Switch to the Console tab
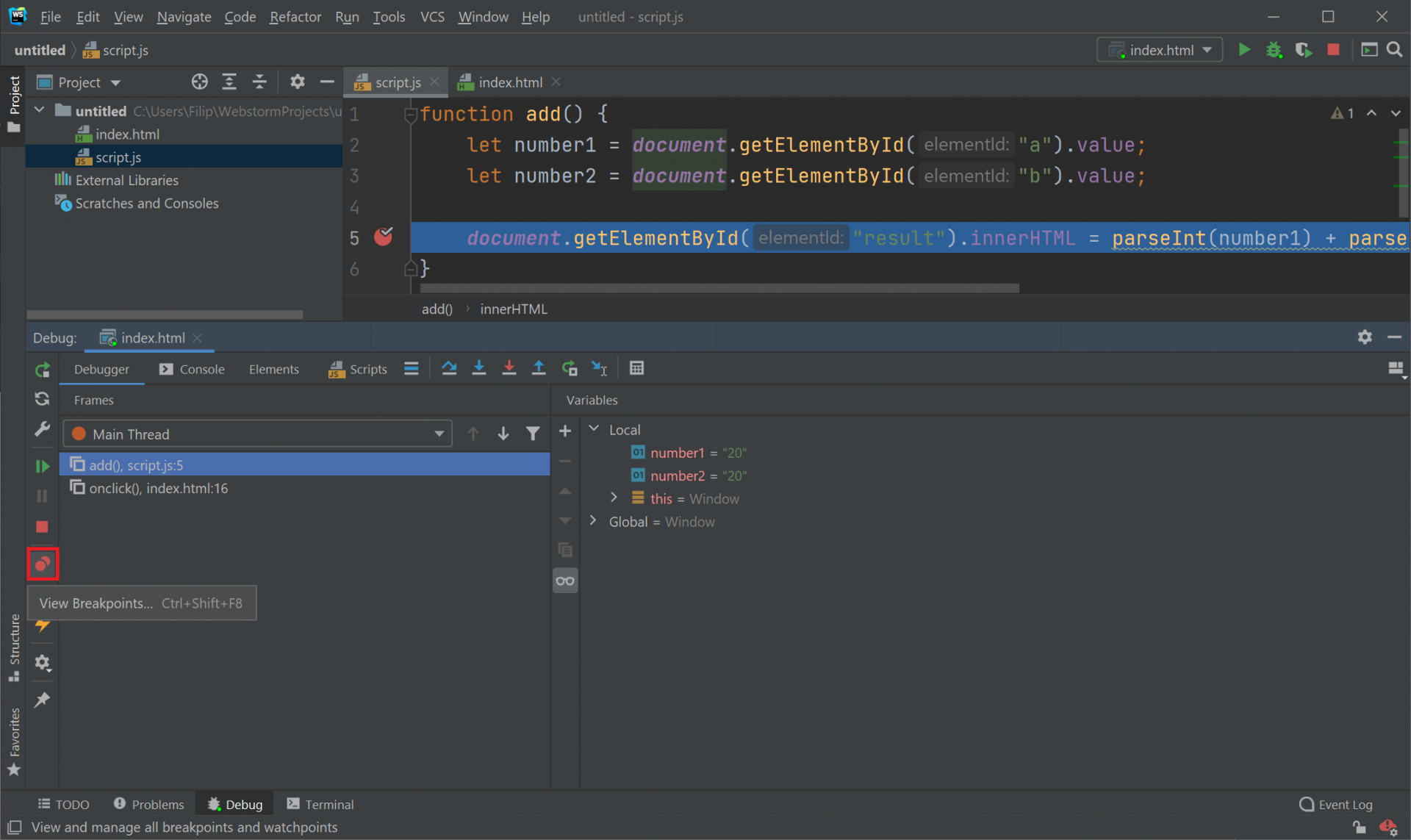1411x840 pixels. [x=201, y=369]
